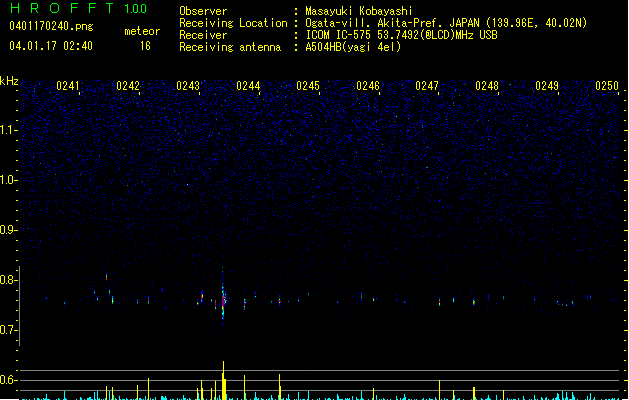Viewport: 629px width, 400px height.
Task: Select the meteor count 16
Action: point(145,46)
